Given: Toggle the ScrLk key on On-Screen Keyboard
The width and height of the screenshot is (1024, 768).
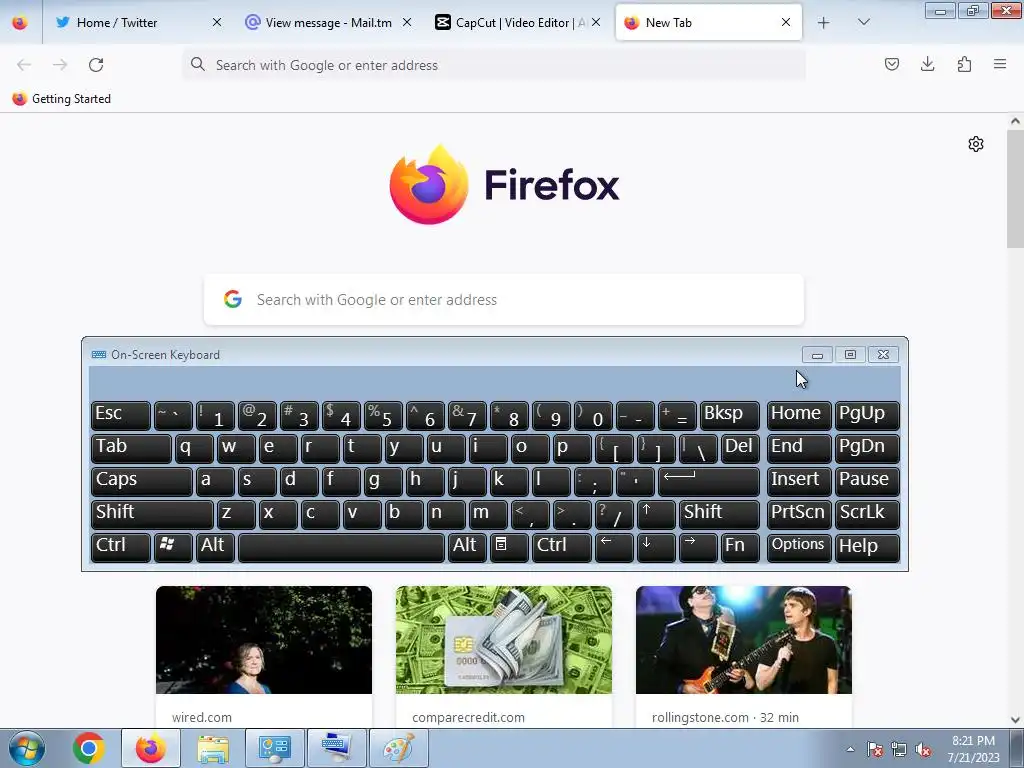Looking at the screenshot, I should pyautogui.click(x=867, y=514).
